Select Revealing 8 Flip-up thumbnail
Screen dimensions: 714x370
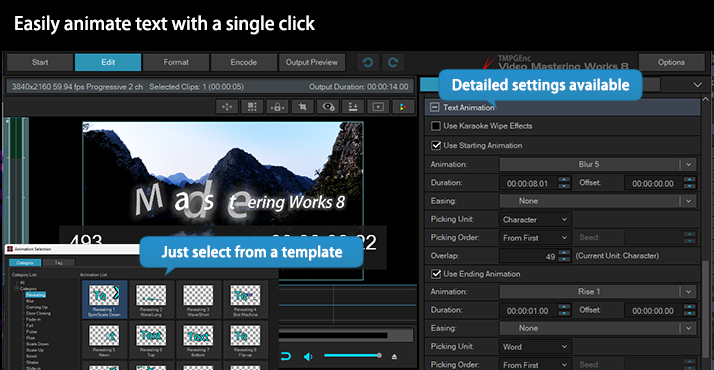pos(245,340)
